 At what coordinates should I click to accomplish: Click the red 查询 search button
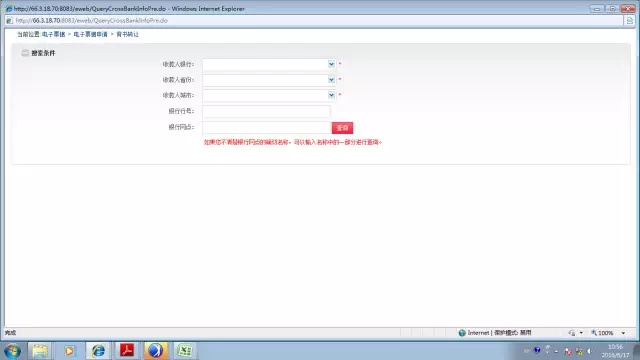coord(342,128)
